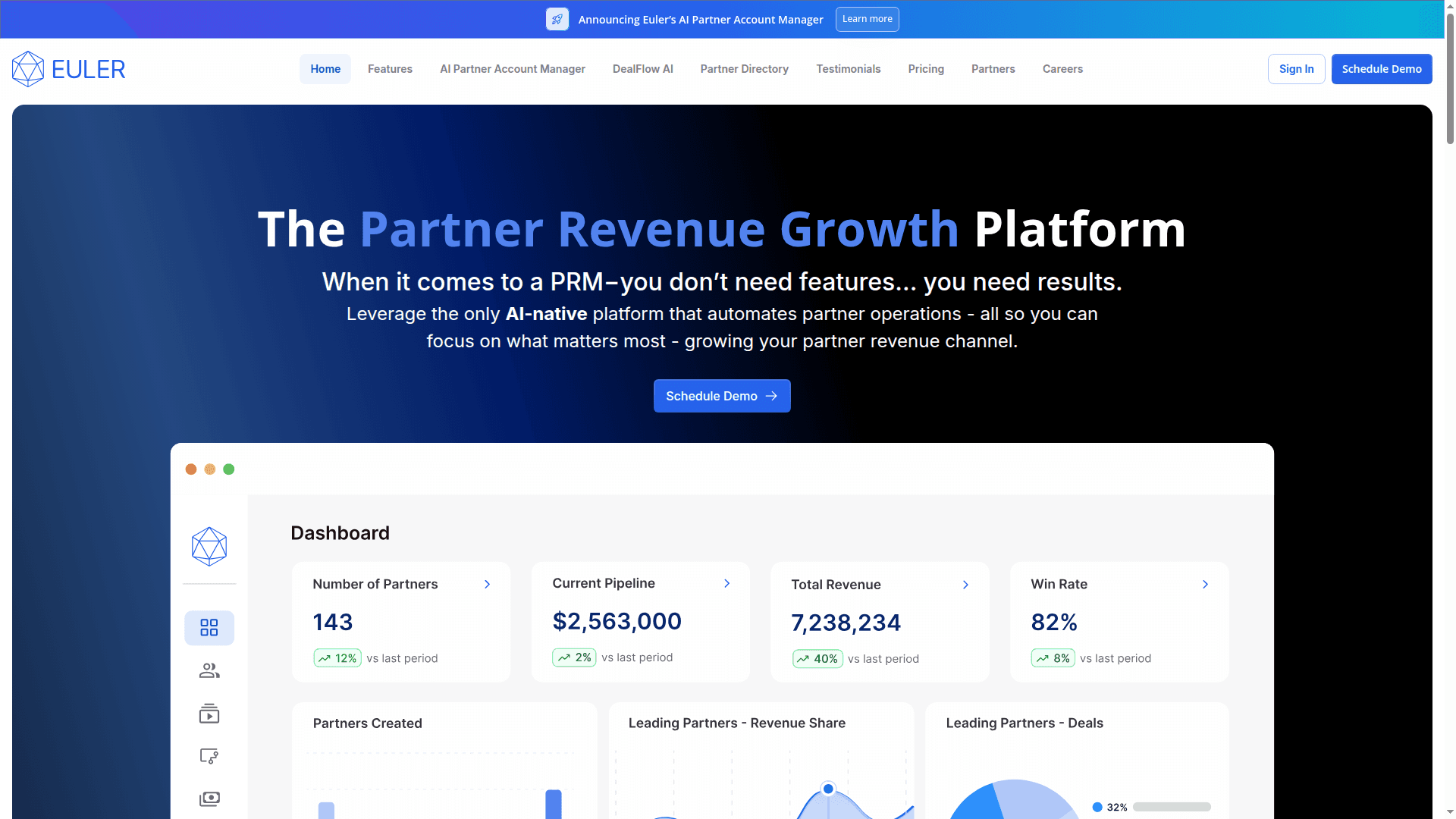Open the Partner Directory nav item
The width and height of the screenshot is (1456, 819).
[744, 69]
